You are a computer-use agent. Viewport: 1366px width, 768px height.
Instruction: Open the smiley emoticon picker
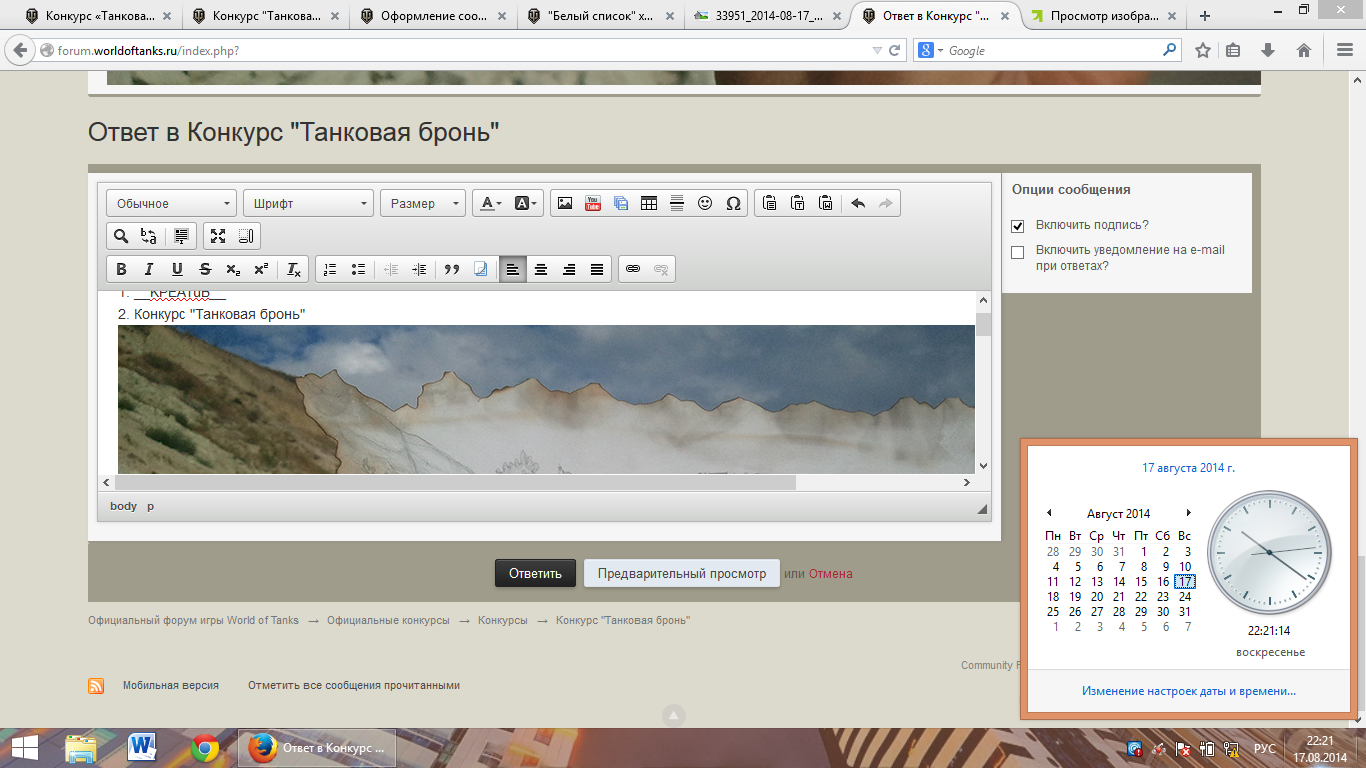(705, 203)
